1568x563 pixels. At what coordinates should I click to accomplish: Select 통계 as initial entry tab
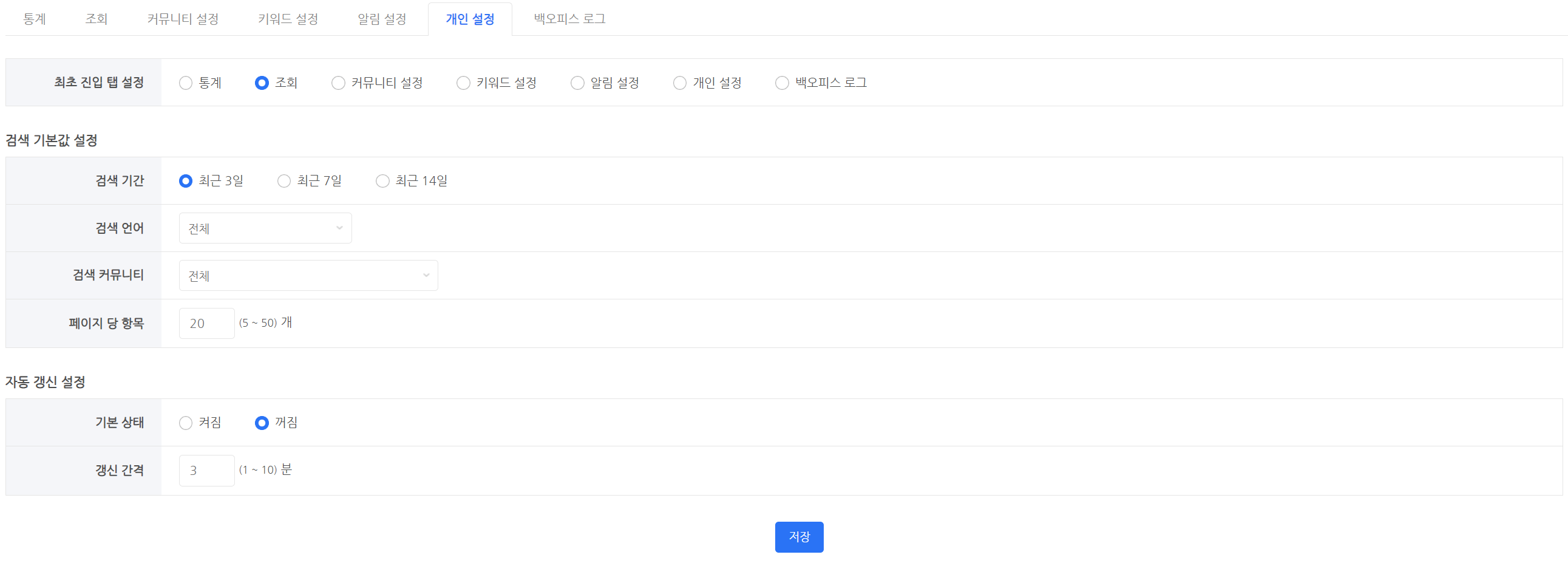point(186,83)
